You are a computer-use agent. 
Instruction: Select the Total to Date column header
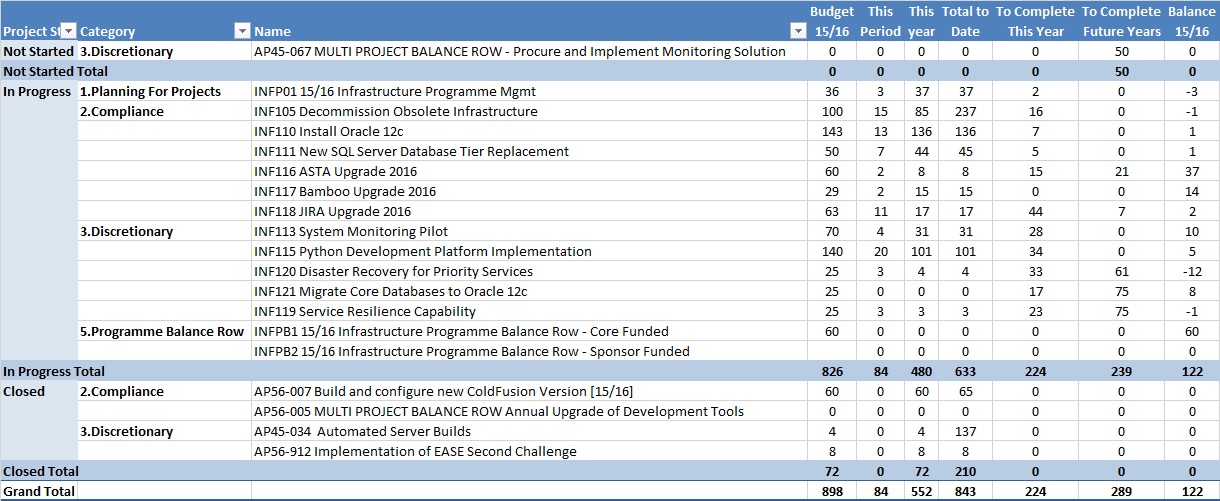coord(964,21)
